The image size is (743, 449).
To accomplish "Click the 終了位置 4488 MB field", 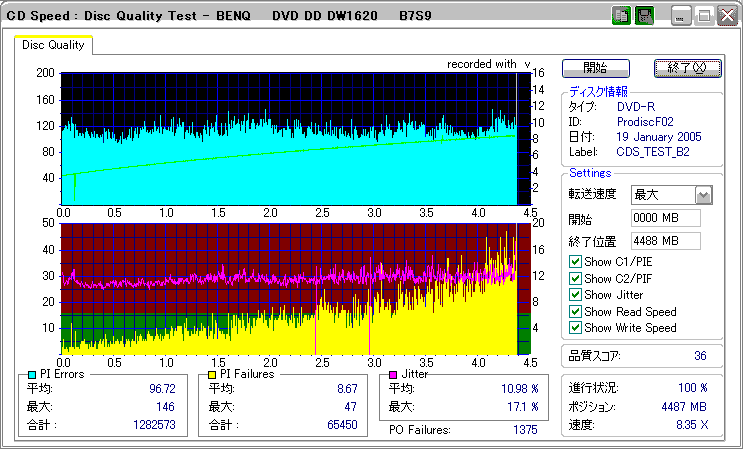I will pyautogui.click(x=665, y=240).
